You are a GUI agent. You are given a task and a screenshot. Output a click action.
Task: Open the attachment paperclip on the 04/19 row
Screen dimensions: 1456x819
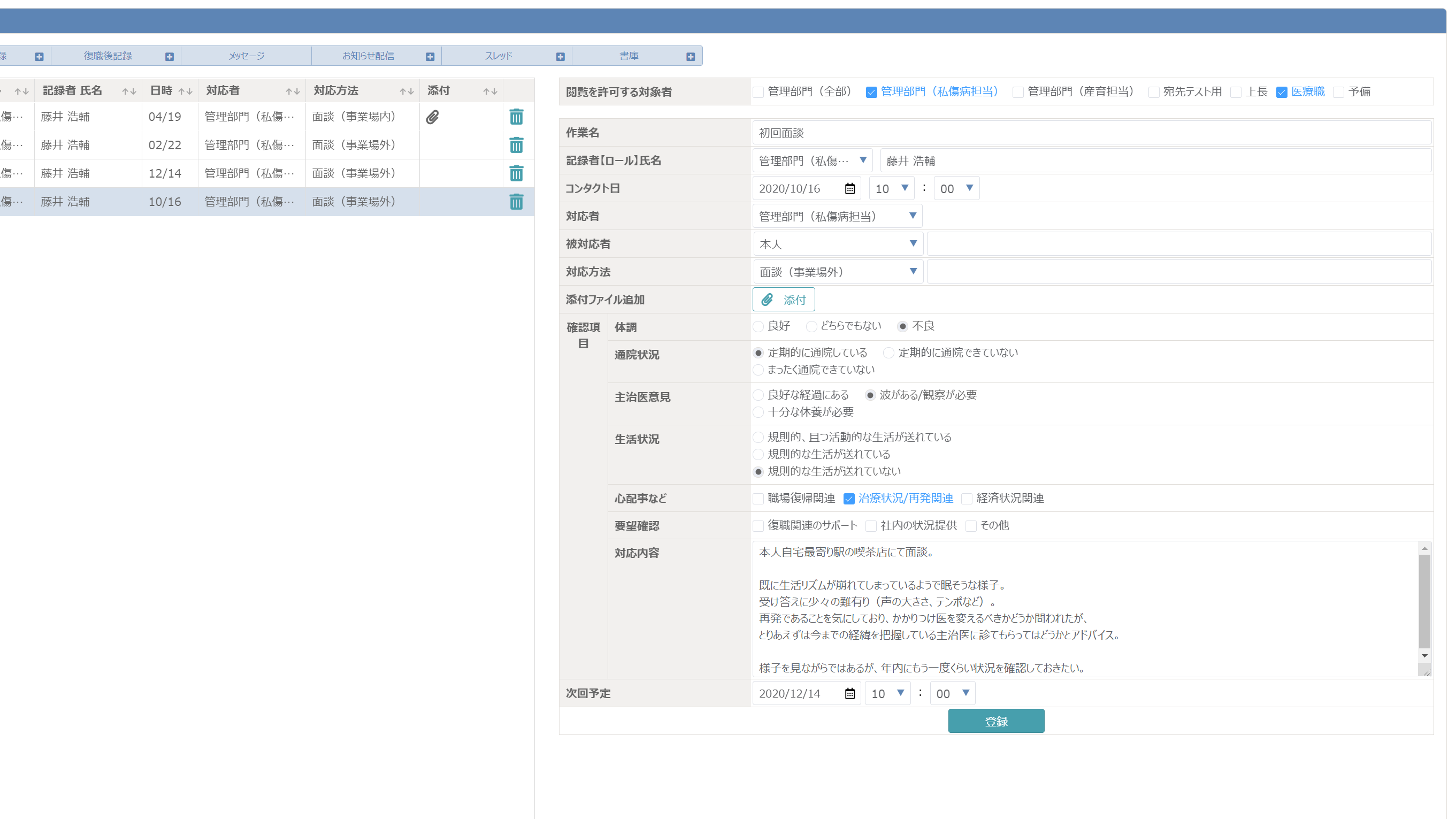coord(432,117)
